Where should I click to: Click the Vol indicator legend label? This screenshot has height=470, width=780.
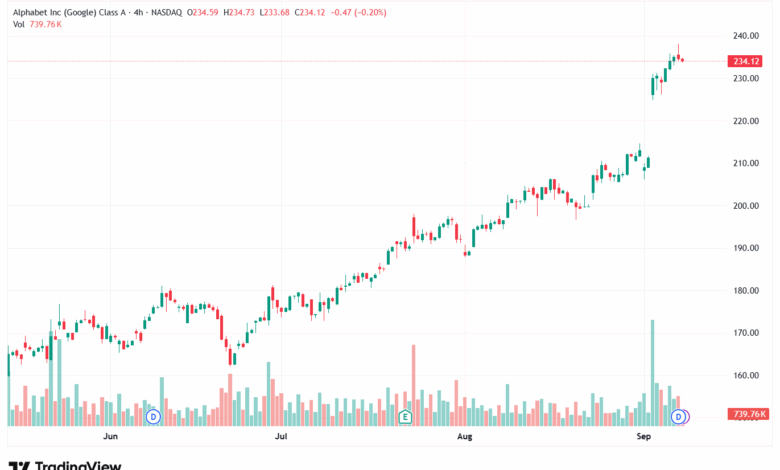(19, 24)
